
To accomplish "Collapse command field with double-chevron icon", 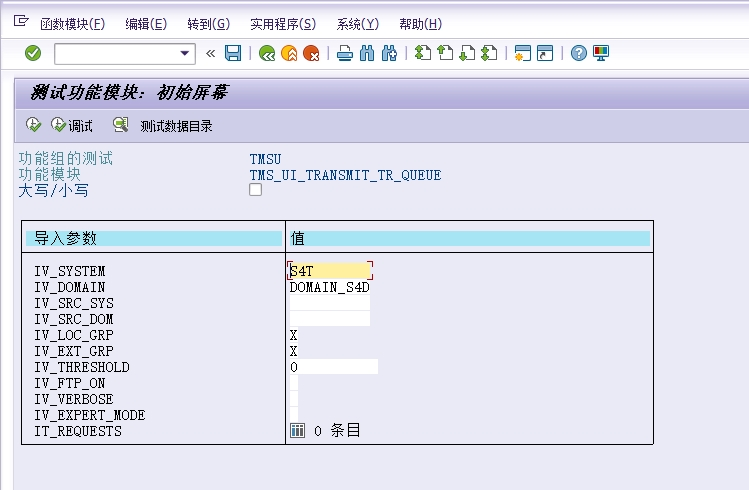I will 210,53.
